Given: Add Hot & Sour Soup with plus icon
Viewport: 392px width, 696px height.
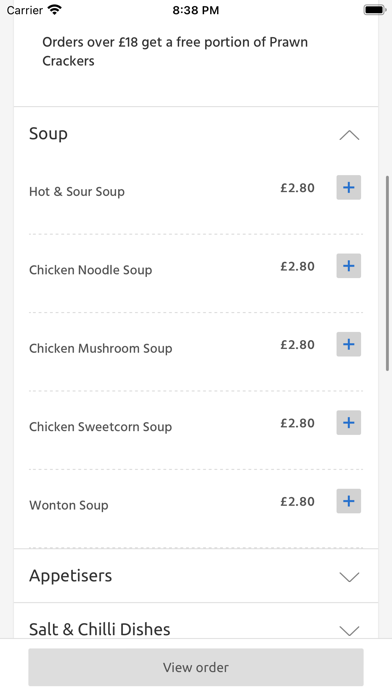Looking at the screenshot, I should pyautogui.click(x=348, y=187).
